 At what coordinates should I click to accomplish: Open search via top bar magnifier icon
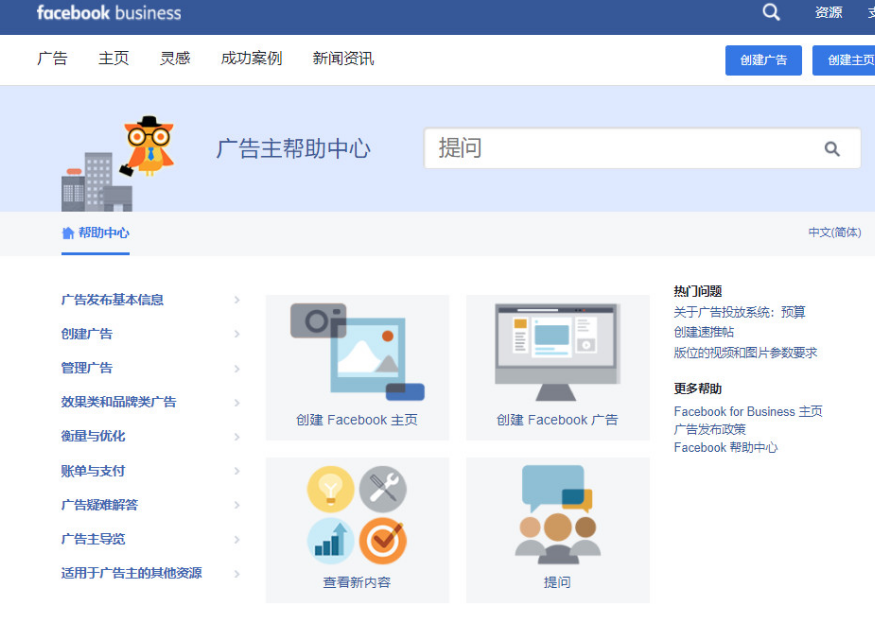771,12
